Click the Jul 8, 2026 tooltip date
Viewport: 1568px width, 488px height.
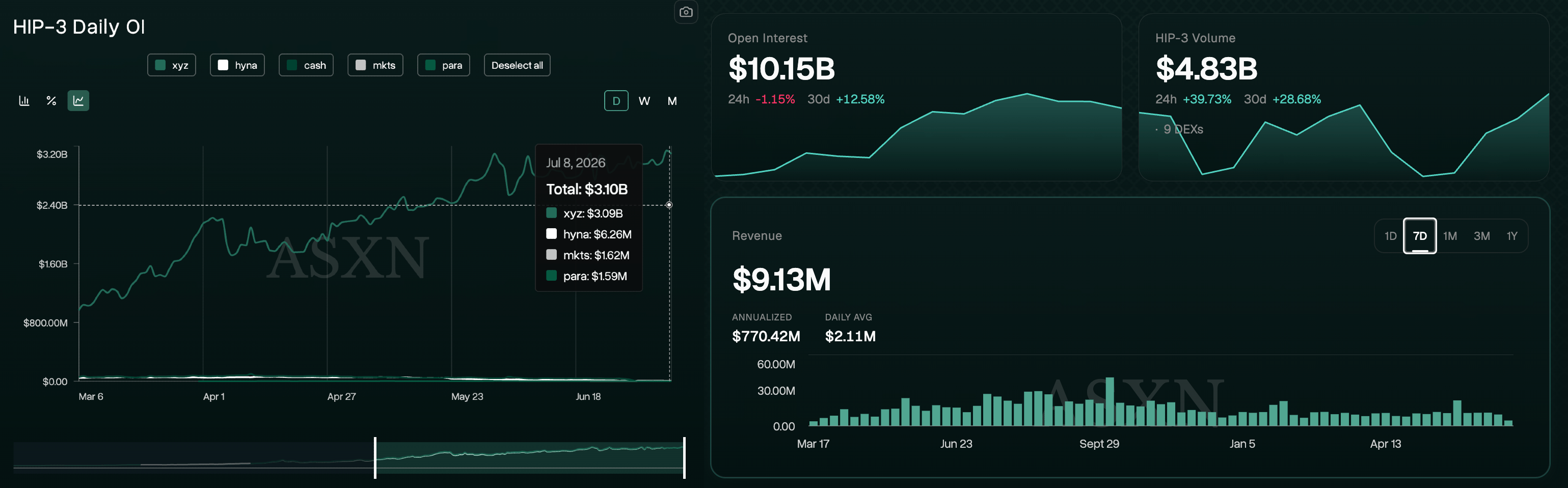[576, 163]
